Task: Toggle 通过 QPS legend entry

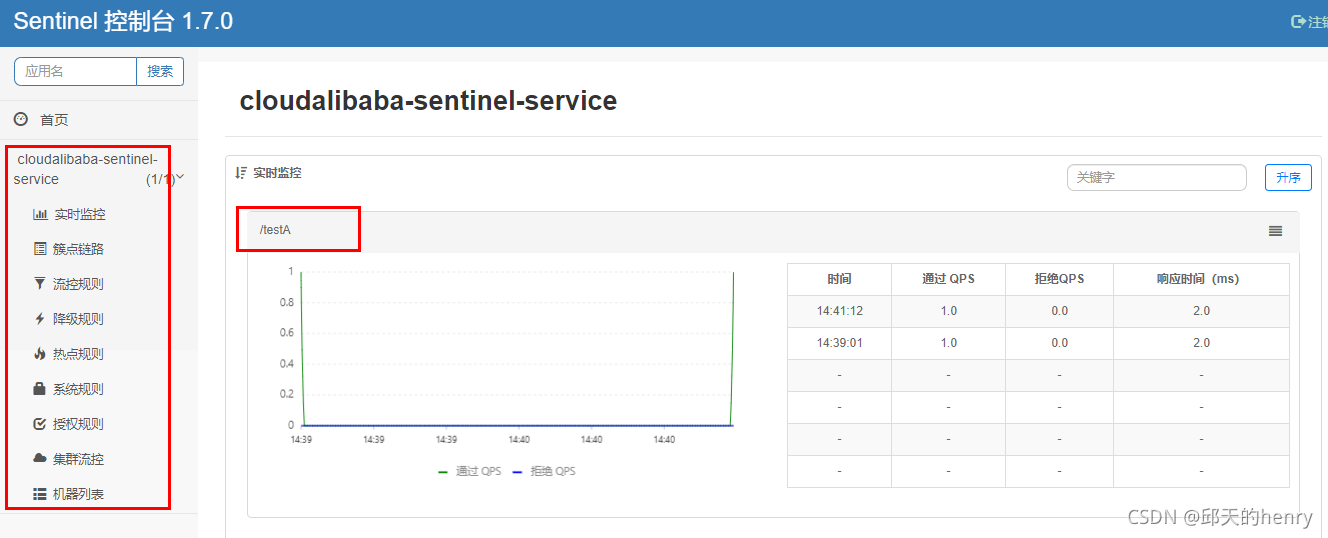Action: pos(470,471)
